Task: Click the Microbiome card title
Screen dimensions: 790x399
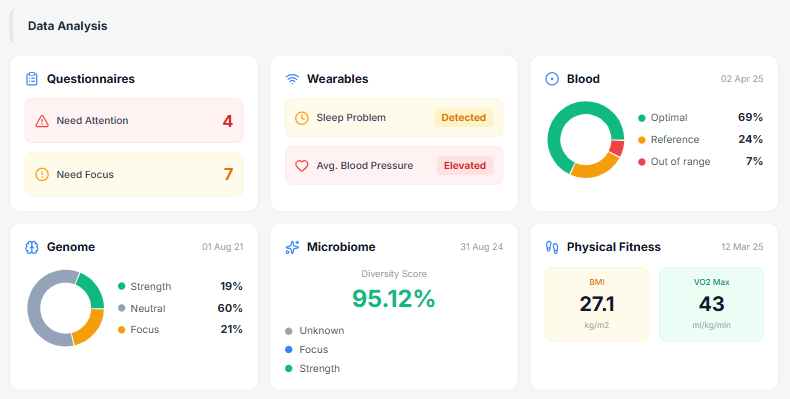Action: [341, 247]
